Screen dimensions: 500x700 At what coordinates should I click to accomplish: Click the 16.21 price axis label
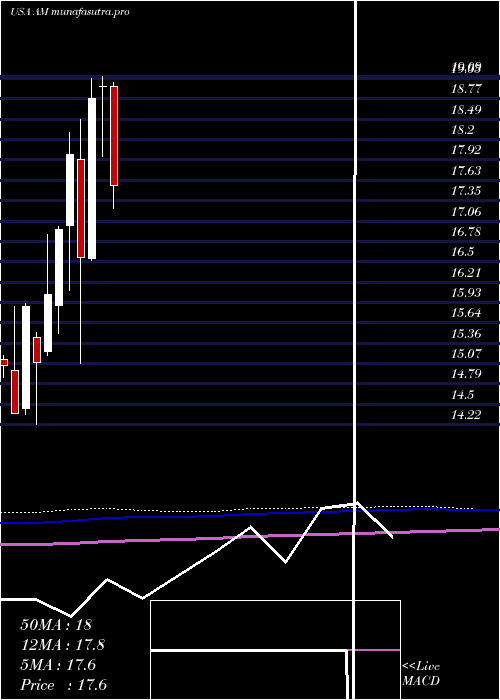click(x=466, y=273)
